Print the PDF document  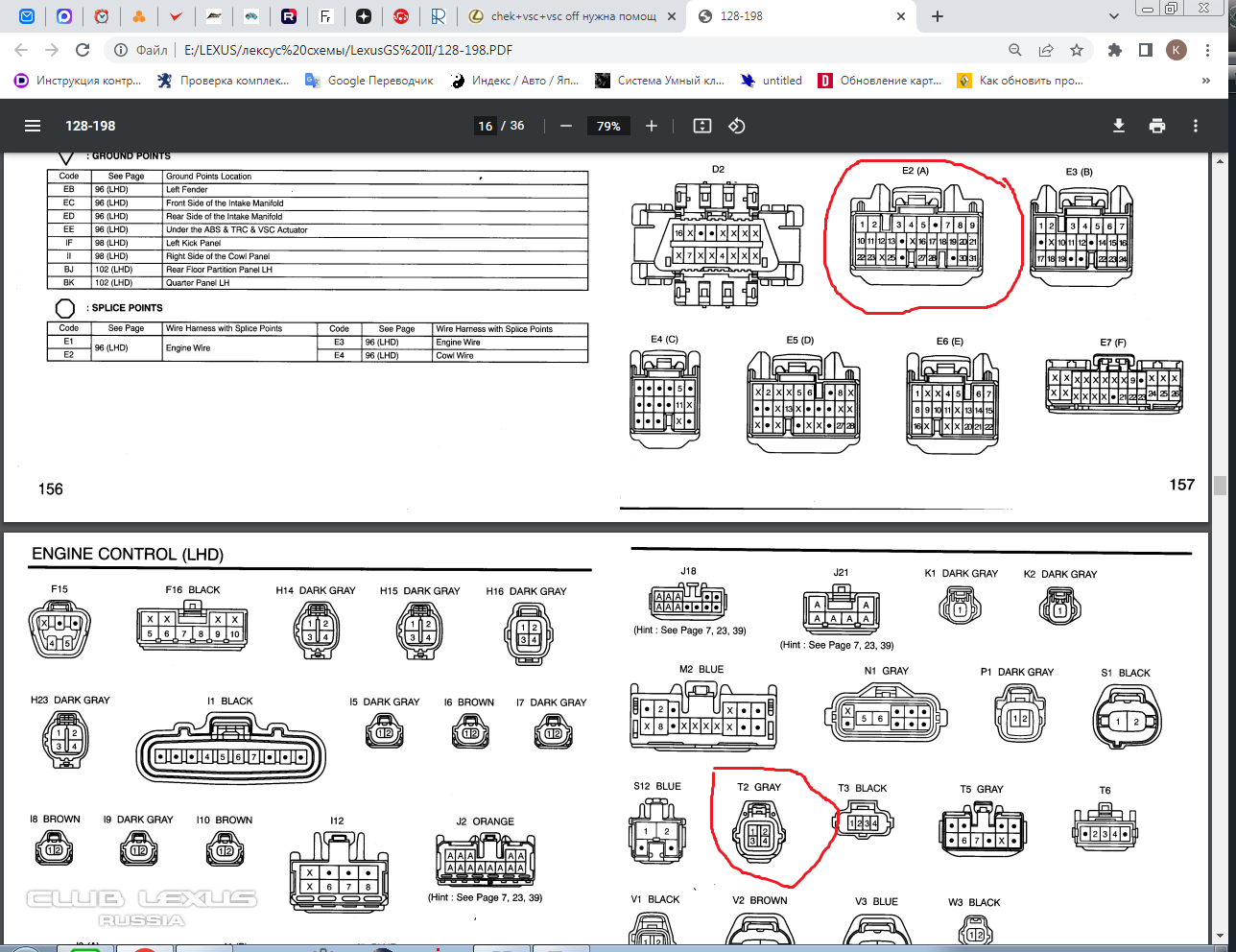1157,126
